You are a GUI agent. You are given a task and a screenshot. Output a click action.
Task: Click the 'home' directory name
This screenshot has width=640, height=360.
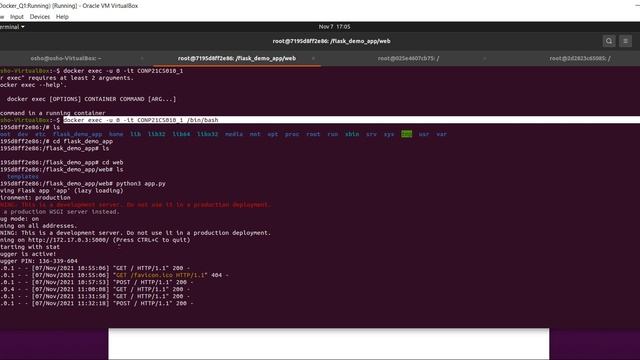[116, 134]
